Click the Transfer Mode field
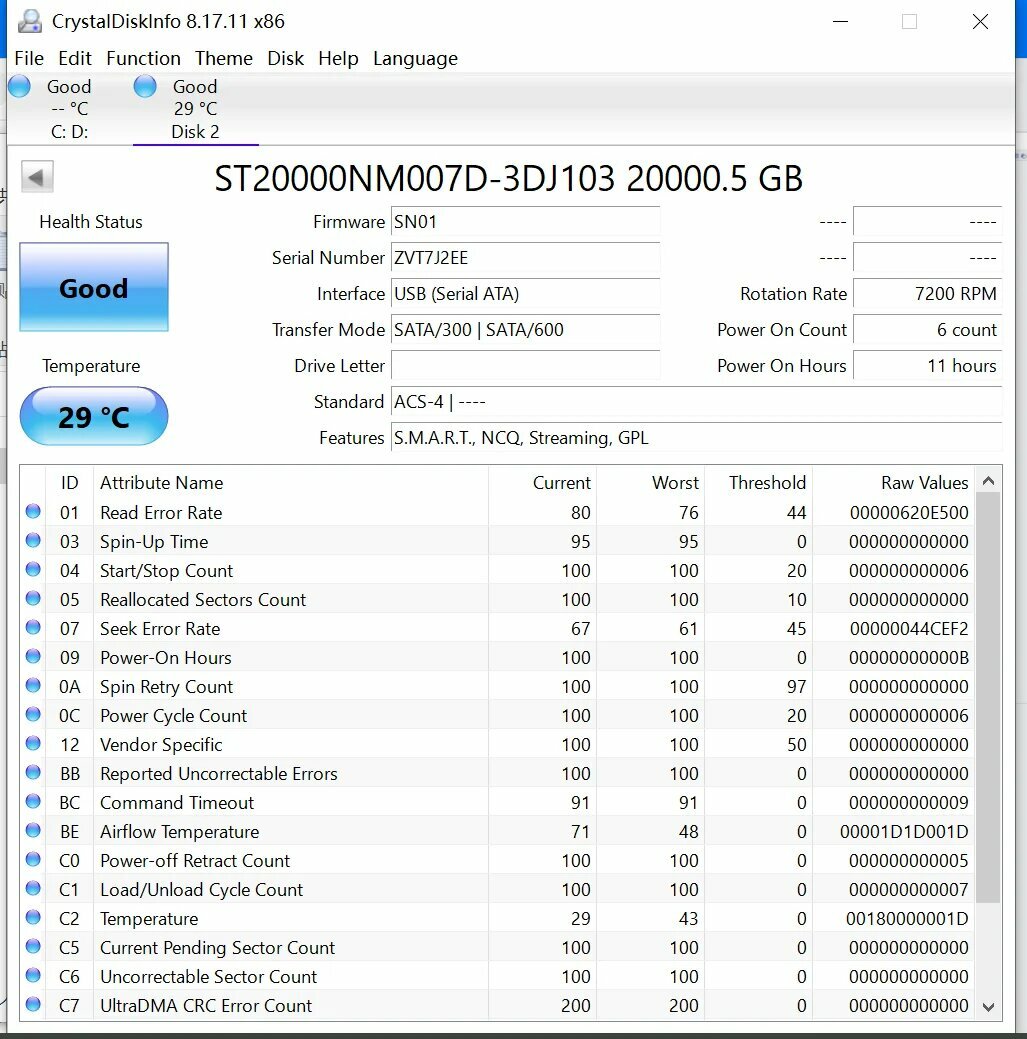 click(525, 329)
